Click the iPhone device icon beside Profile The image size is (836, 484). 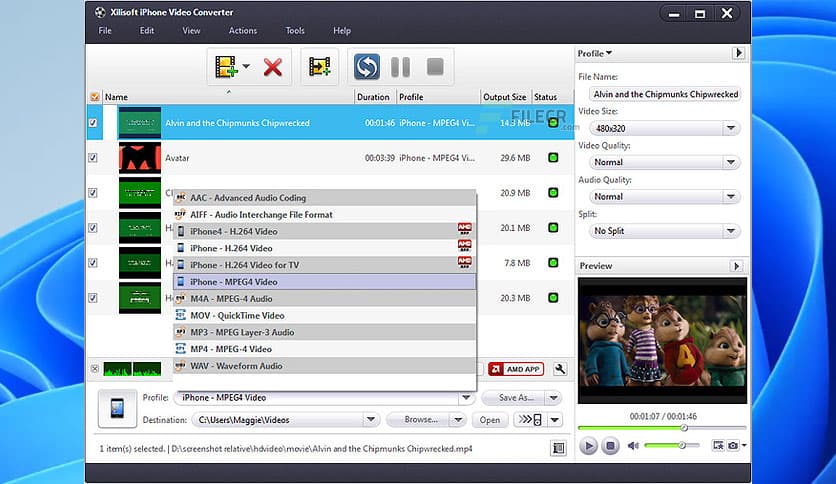click(x=117, y=409)
